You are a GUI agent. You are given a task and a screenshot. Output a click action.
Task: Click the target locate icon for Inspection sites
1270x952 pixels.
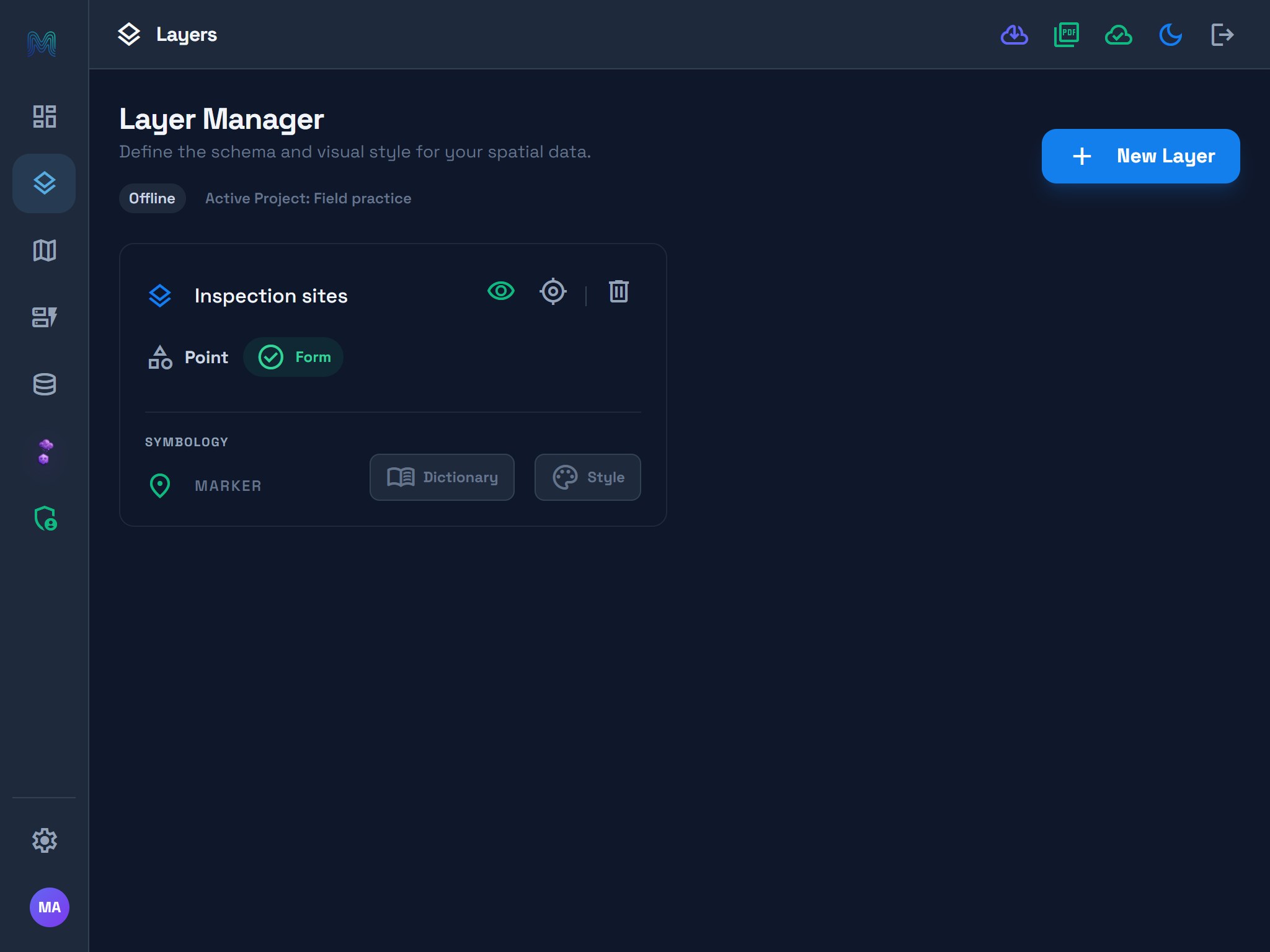[x=553, y=291]
